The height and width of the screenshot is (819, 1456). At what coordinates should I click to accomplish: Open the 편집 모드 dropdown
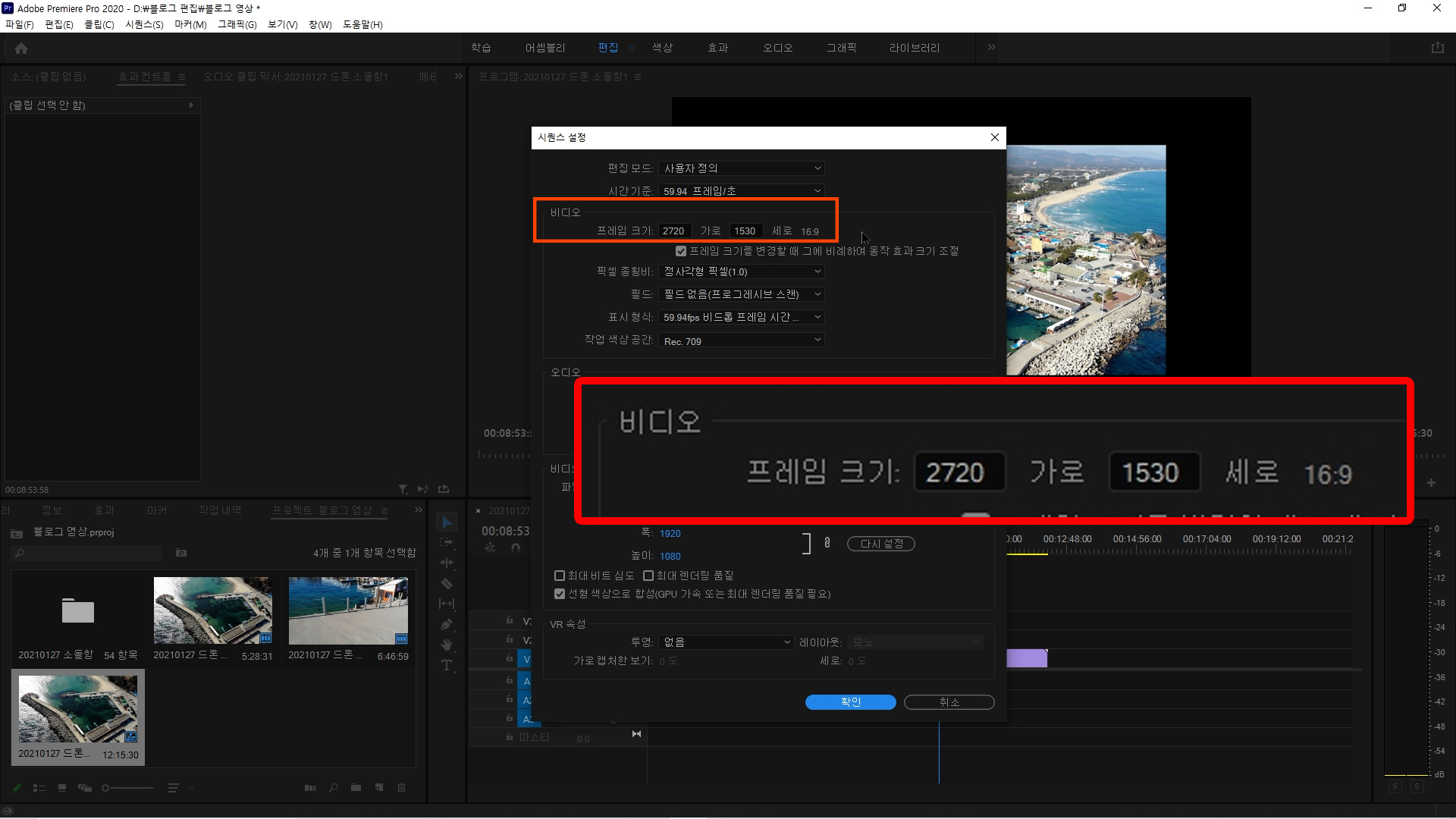point(741,168)
